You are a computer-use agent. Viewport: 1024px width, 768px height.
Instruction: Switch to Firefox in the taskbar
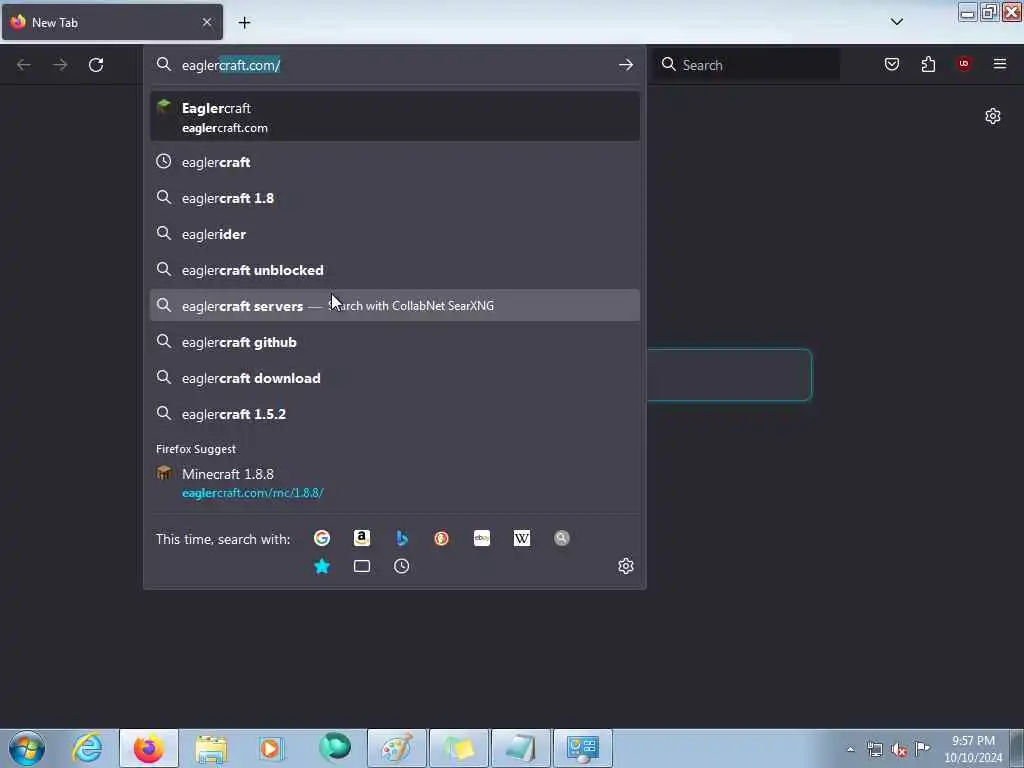click(149, 748)
